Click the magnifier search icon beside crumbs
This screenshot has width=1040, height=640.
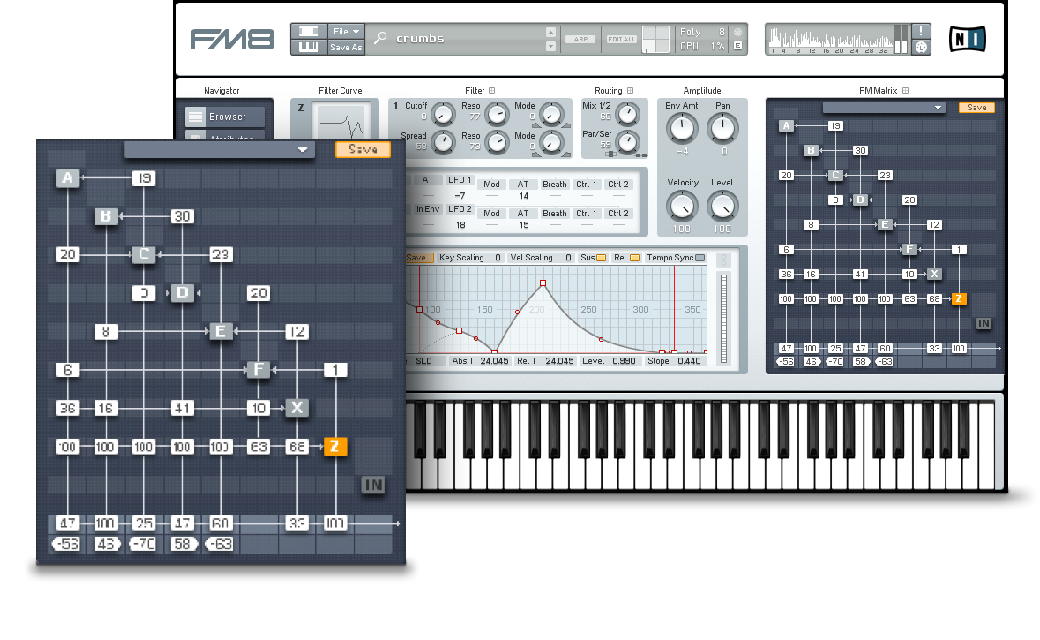click(x=380, y=38)
